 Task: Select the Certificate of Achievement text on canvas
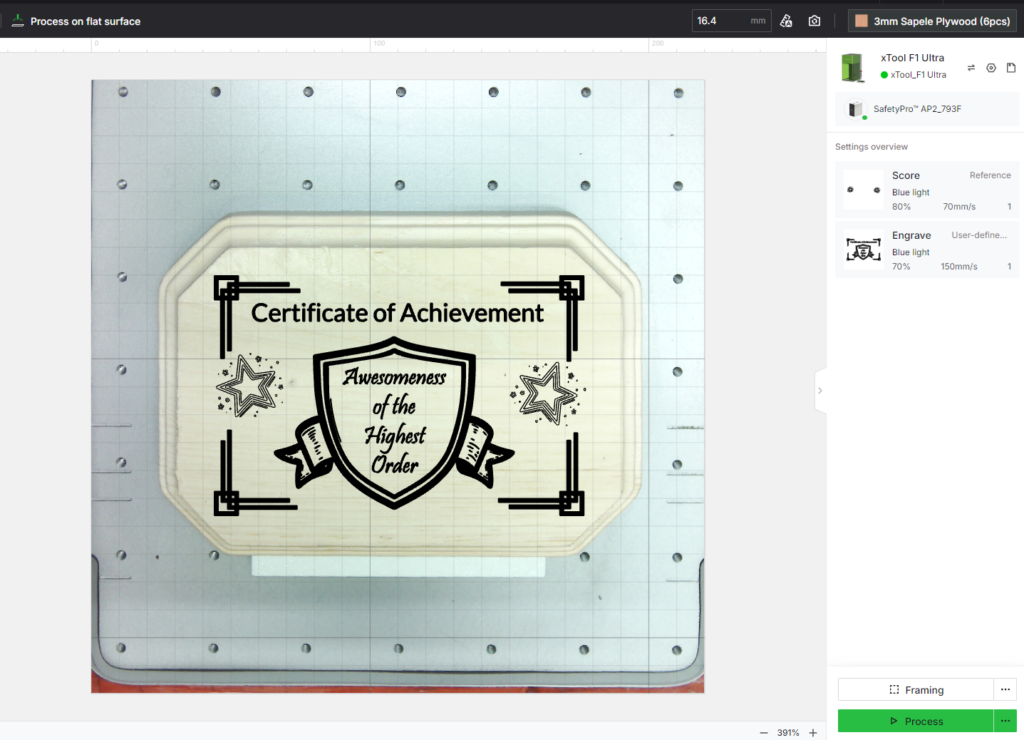[x=397, y=313]
